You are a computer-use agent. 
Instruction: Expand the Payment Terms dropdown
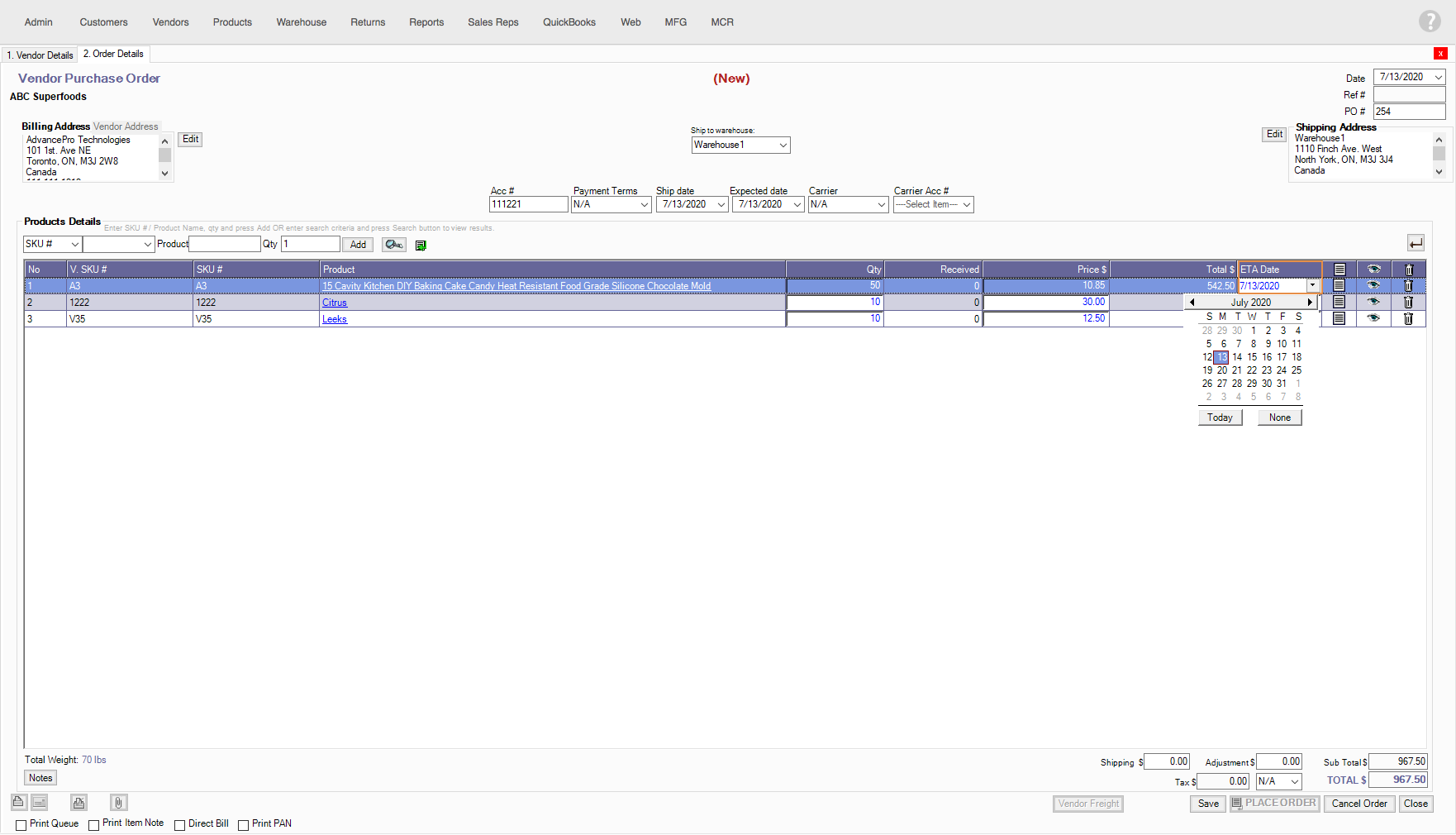coord(611,205)
